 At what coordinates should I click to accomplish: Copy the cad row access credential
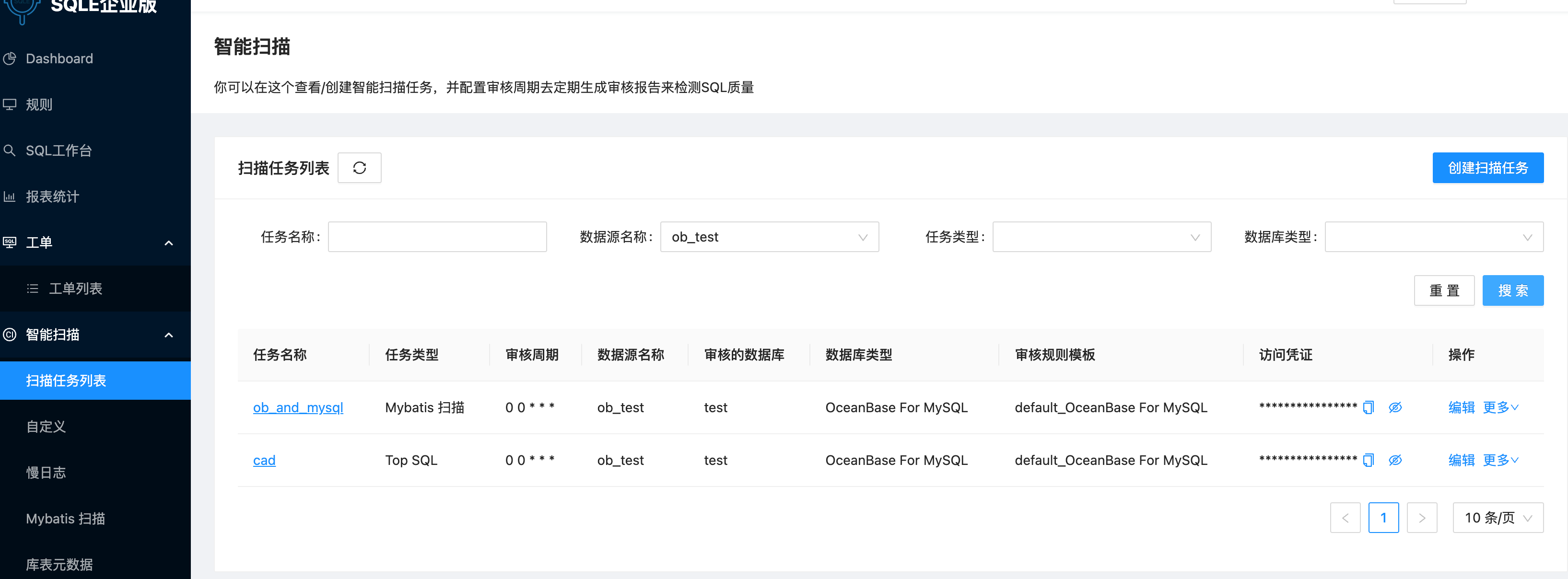click(x=1369, y=461)
